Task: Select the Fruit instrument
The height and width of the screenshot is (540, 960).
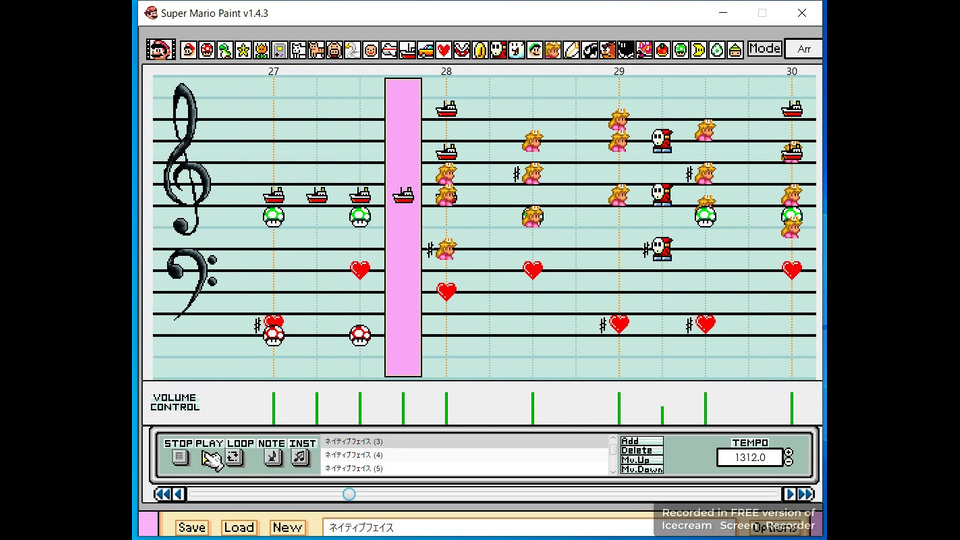Action: click(x=662, y=50)
